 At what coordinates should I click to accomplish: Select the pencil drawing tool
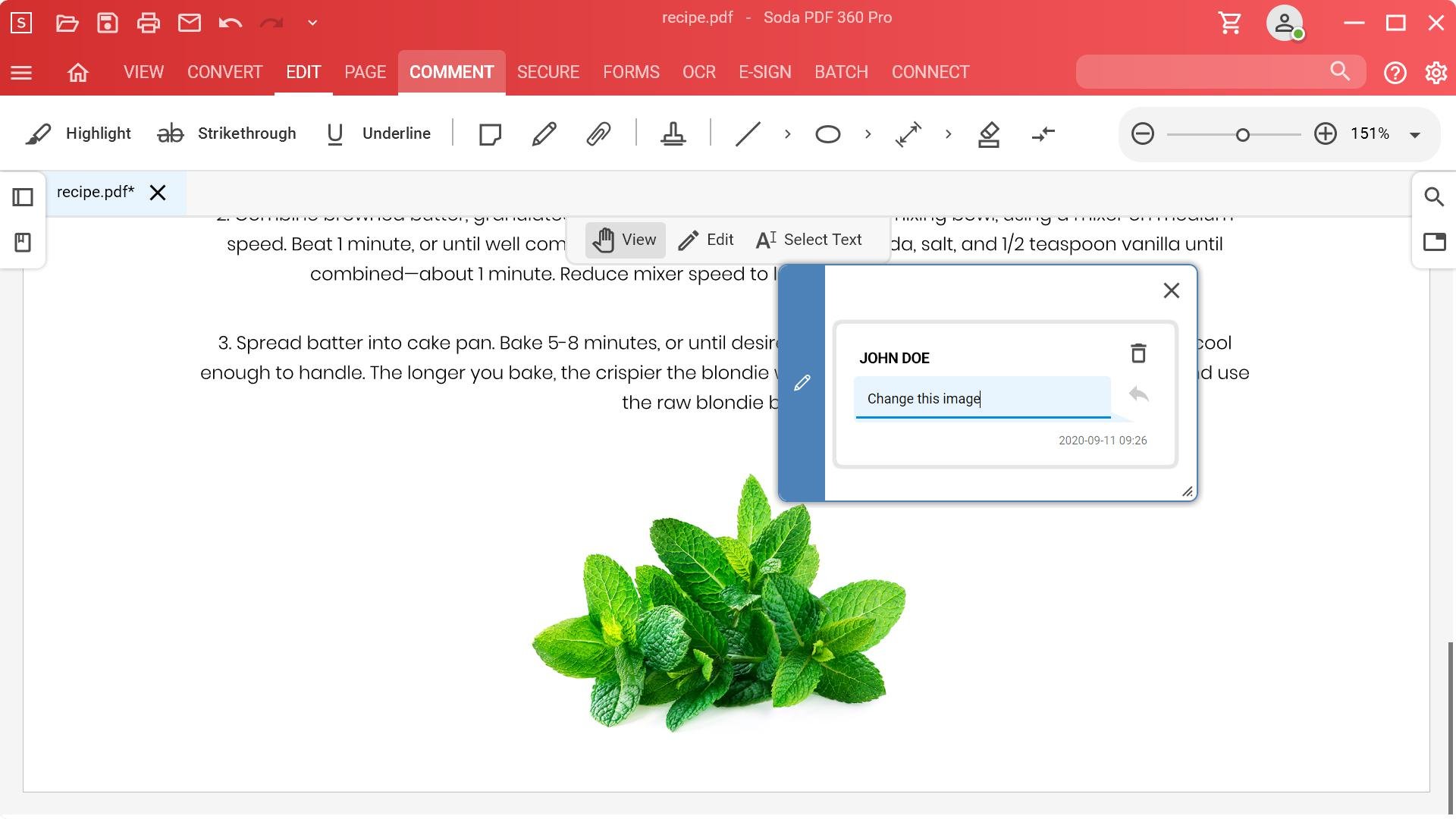coord(544,134)
